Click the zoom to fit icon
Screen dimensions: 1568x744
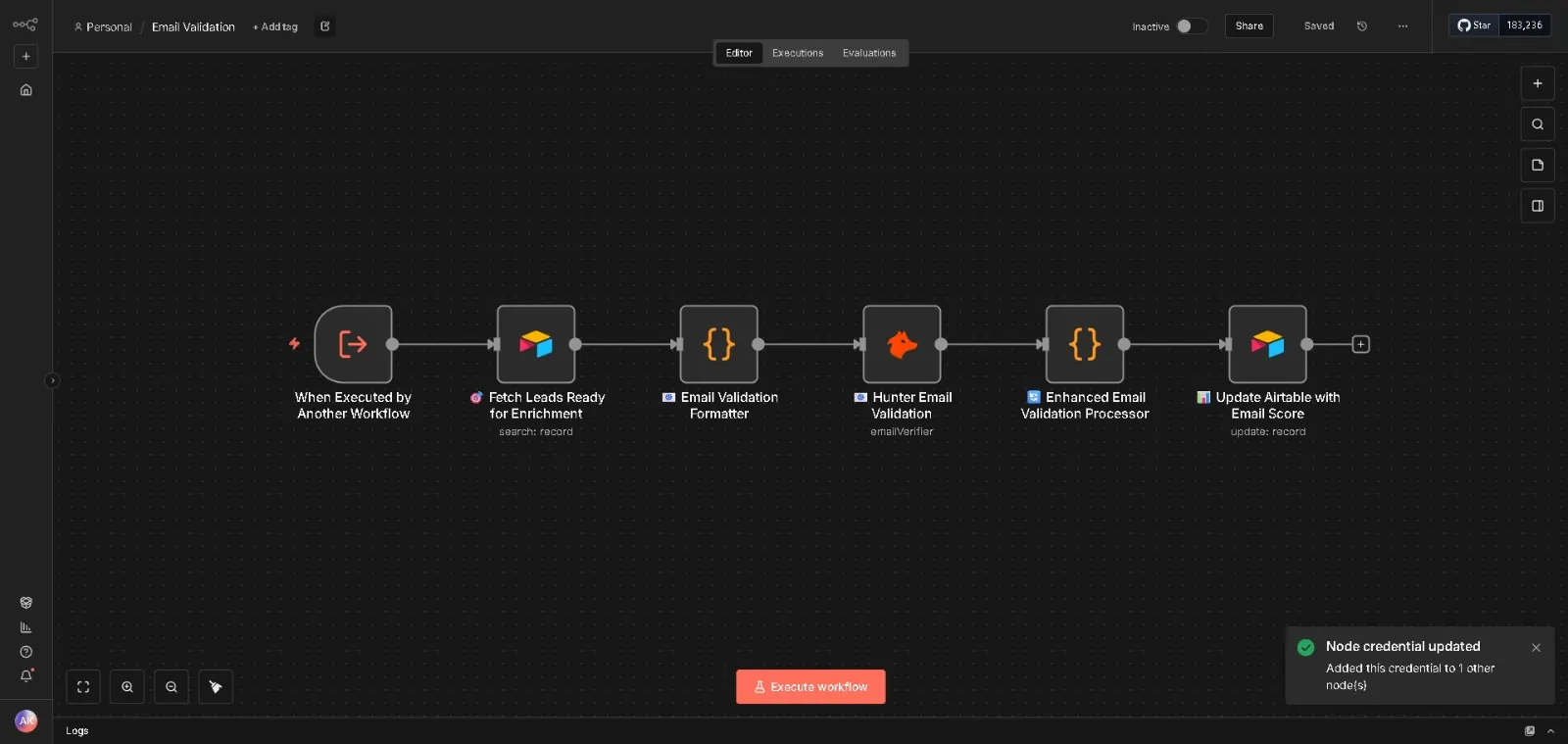click(x=83, y=687)
